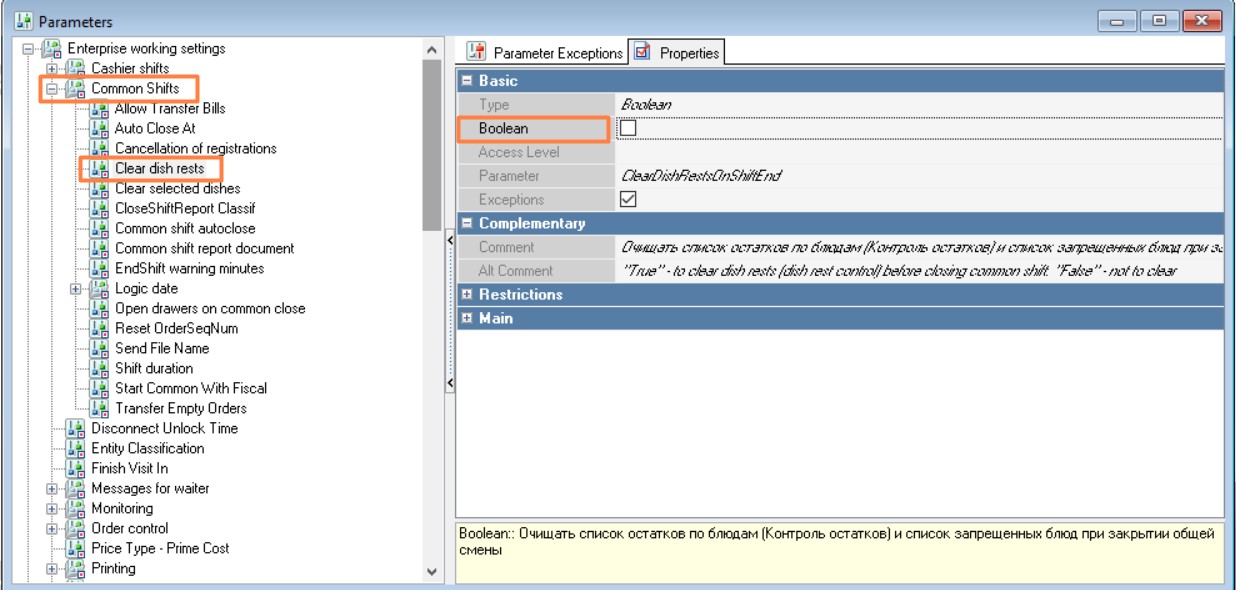1236x590 pixels.
Task: Collapse the Complementary properties section
Action: (467, 223)
